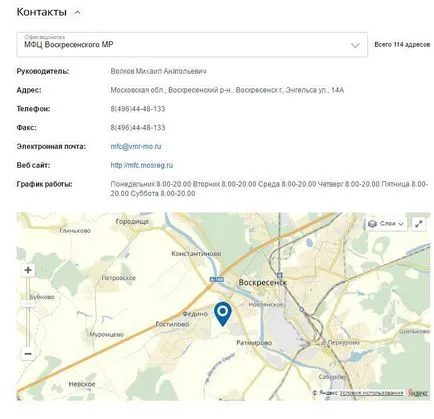Screen dimensions: 434x419
Task: Open the Слои map layers dropdown
Action: click(387, 224)
